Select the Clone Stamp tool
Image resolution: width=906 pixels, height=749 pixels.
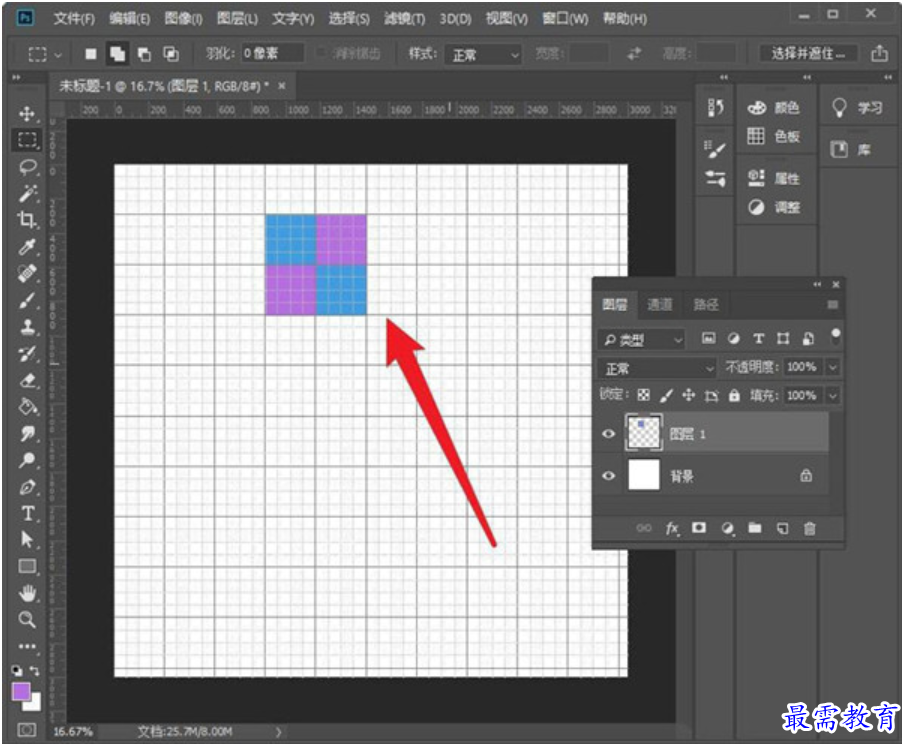[x=27, y=327]
